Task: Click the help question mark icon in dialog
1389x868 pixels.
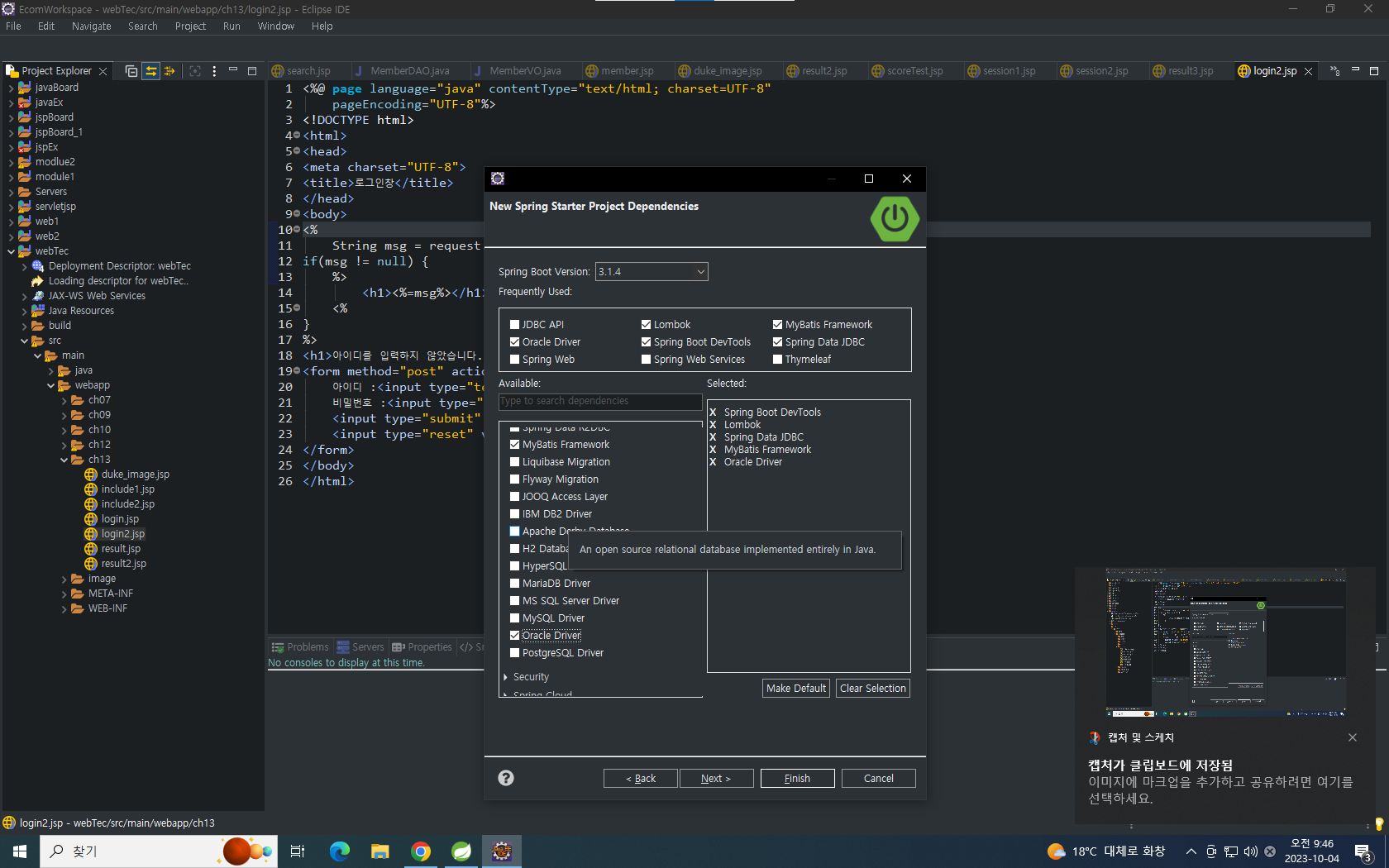Action: (x=506, y=778)
